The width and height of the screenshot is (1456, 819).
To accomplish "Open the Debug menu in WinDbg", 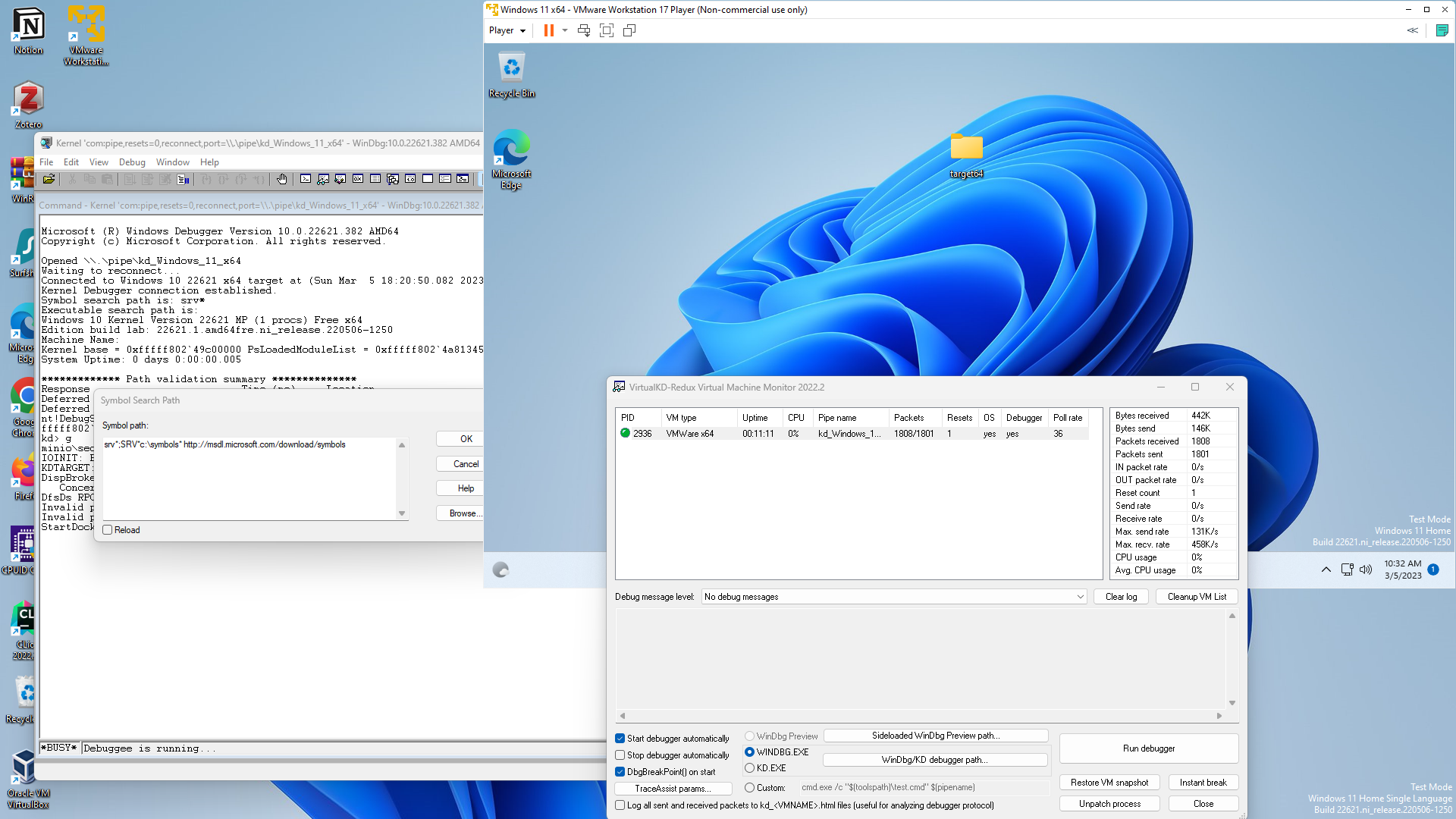I will (132, 162).
